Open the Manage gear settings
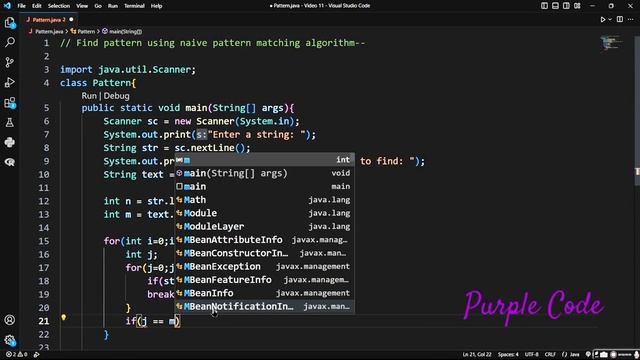Image resolution: width=640 pixels, height=360 pixels. click(10, 340)
